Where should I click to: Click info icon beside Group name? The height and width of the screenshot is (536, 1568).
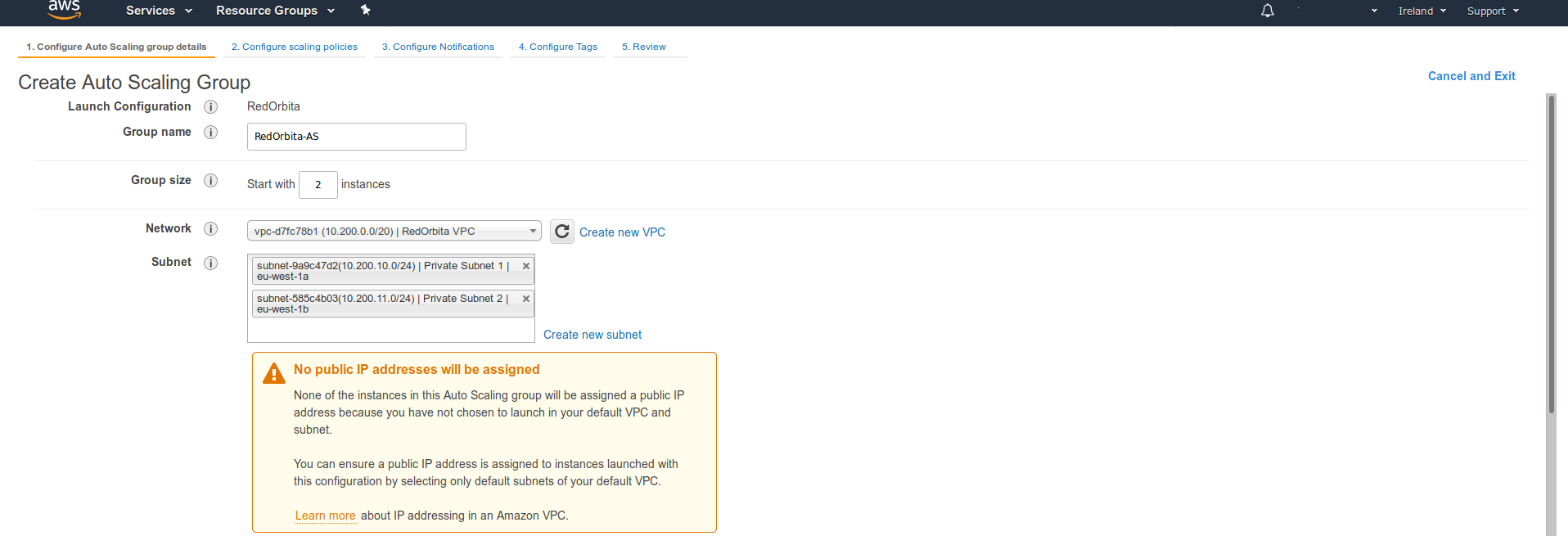210,133
